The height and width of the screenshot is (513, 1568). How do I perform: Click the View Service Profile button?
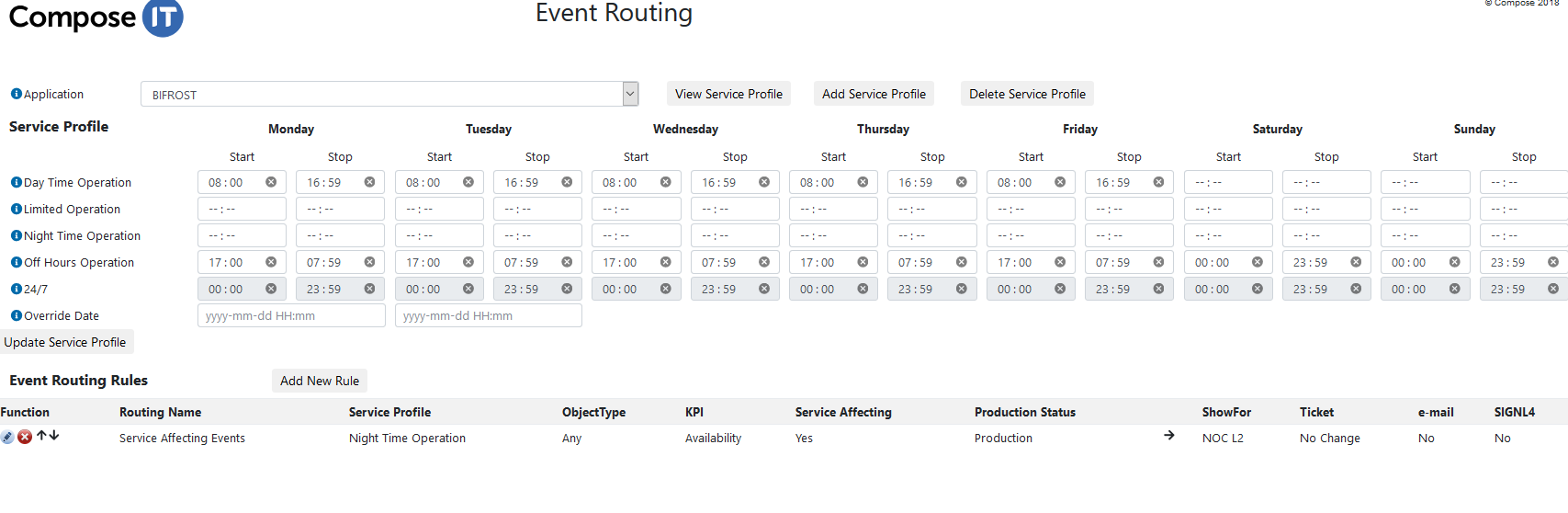pos(728,94)
